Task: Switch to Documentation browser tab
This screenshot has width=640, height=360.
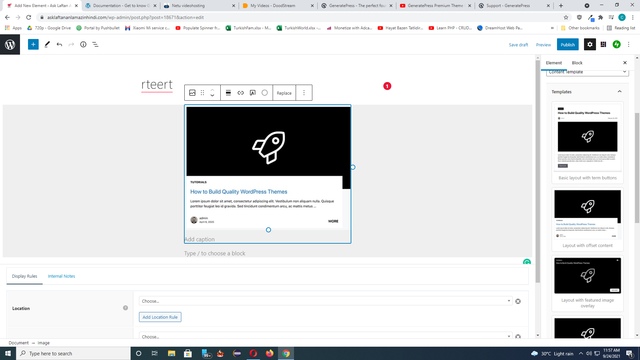Action: pyautogui.click(x=121, y=6)
